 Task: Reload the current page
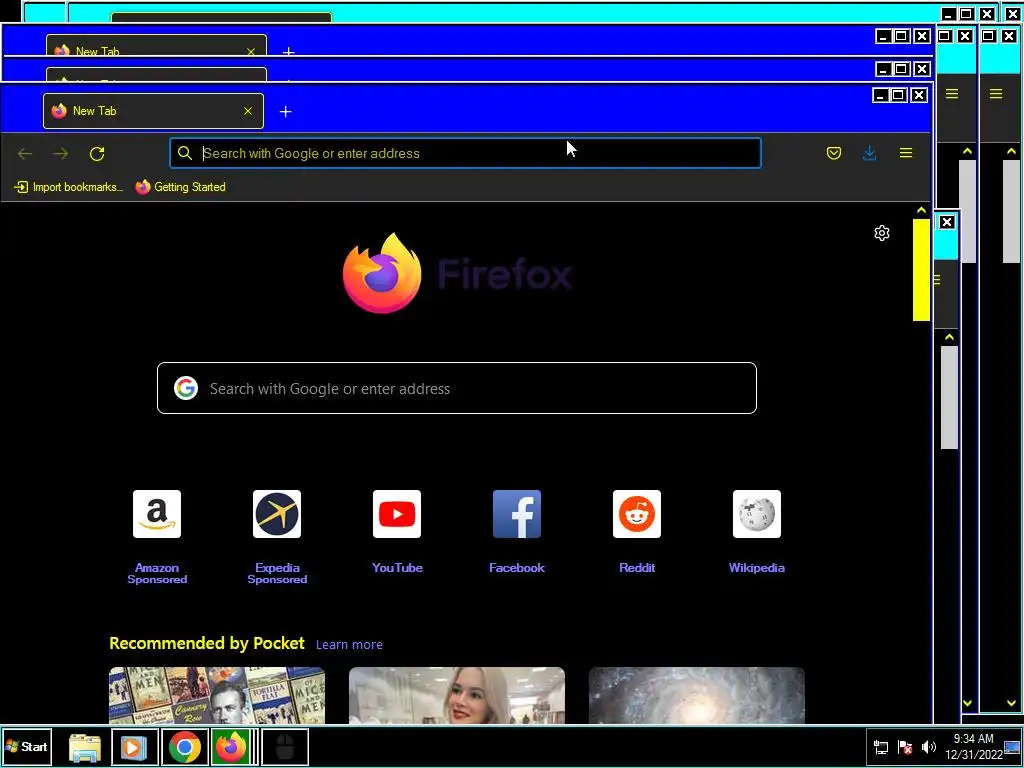[x=97, y=153]
